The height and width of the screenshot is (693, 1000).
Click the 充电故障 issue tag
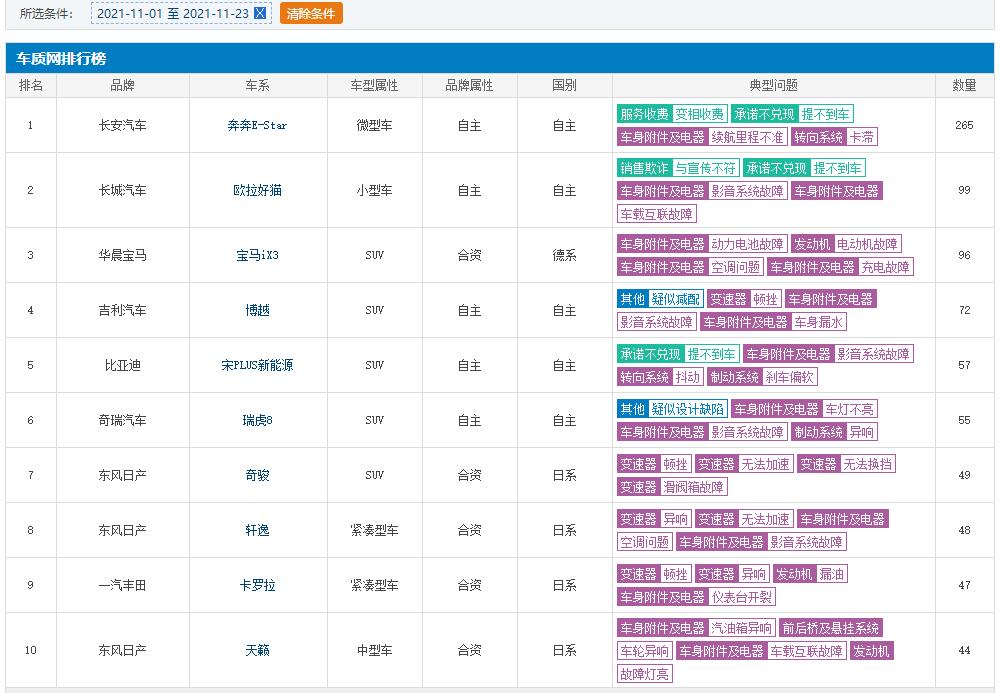(x=886, y=267)
